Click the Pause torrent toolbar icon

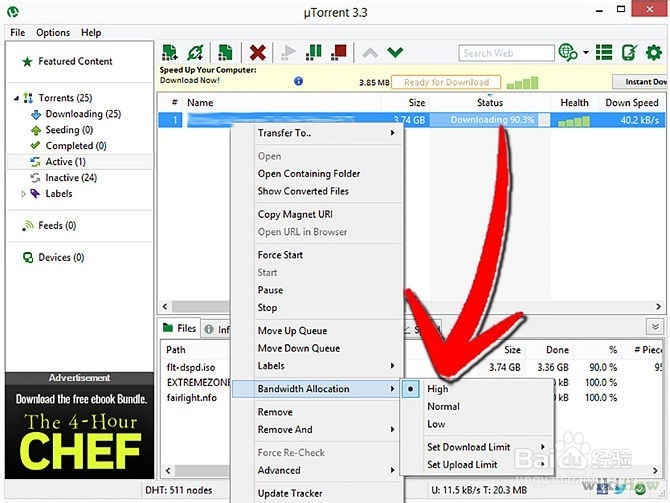pyautogui.click(x=314, y=53)
